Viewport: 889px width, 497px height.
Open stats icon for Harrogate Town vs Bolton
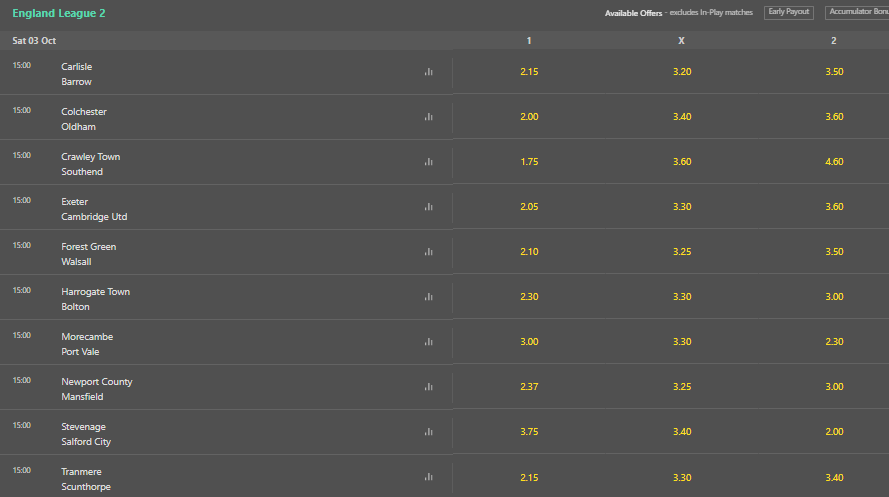click(429, 297)
